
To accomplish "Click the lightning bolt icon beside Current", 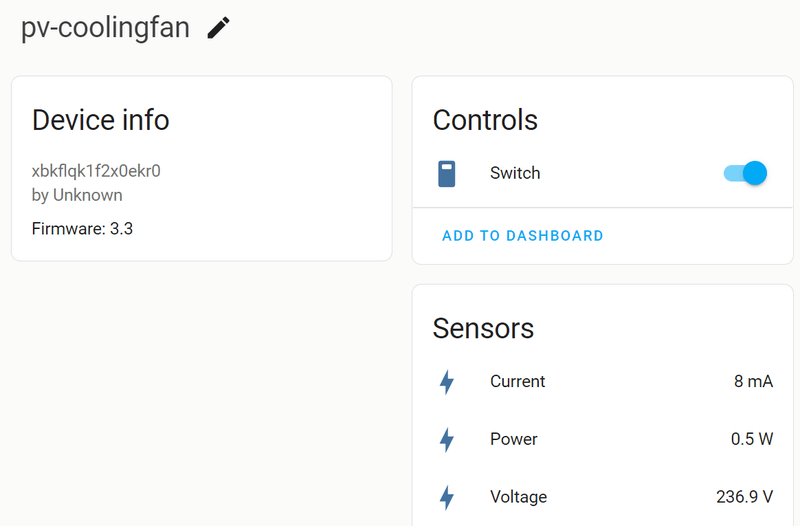I will pos(447,382).
